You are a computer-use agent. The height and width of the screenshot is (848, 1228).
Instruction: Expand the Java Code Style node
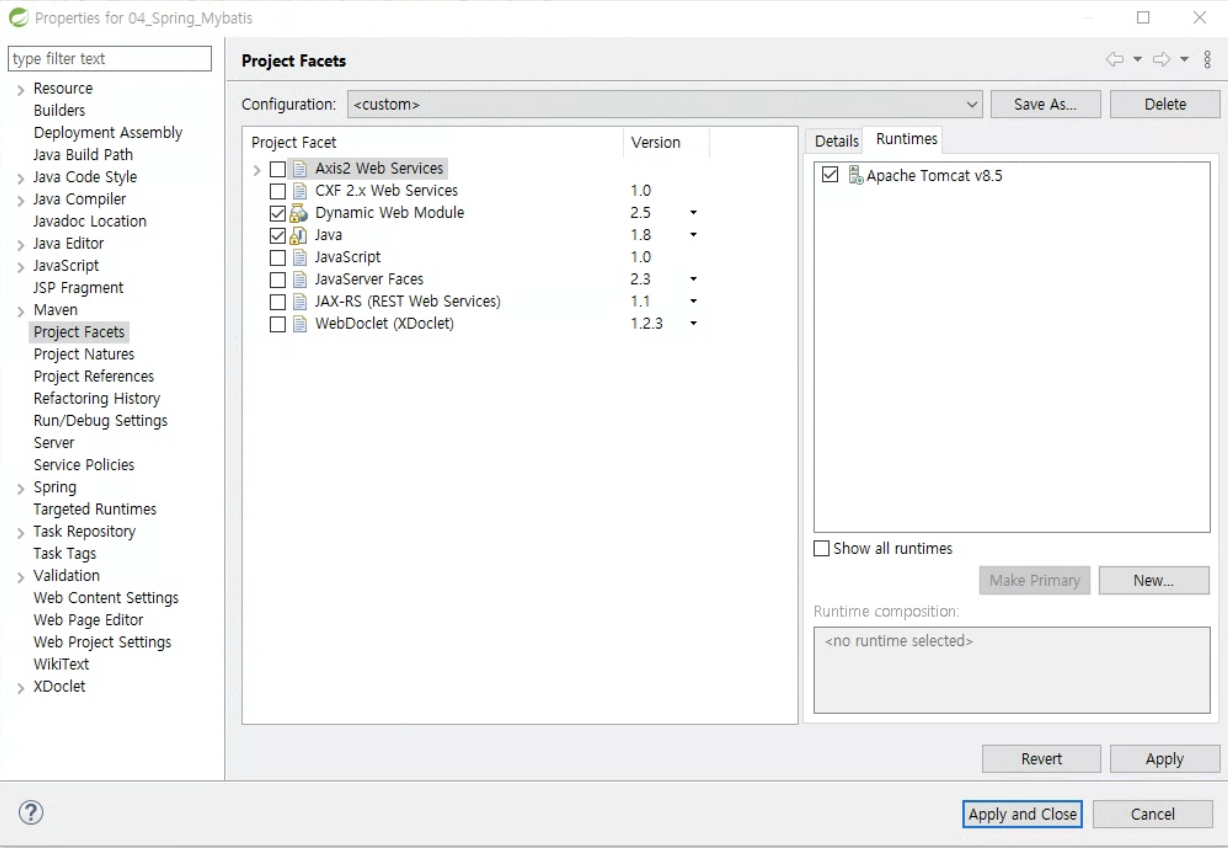click(21, 178)
